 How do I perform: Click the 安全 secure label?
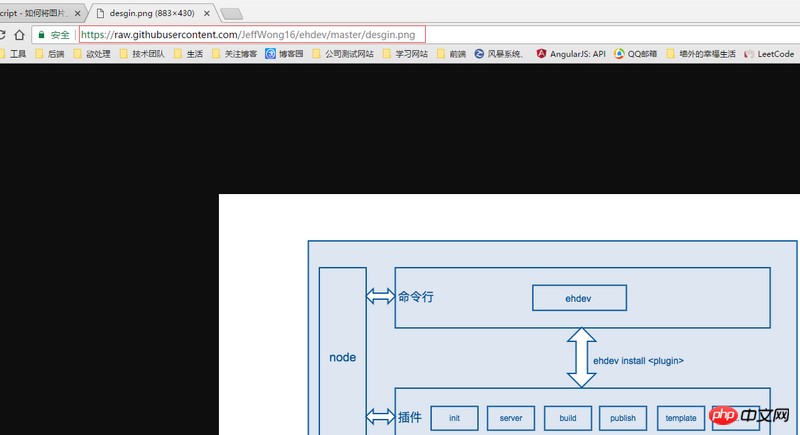coord(60,35)
